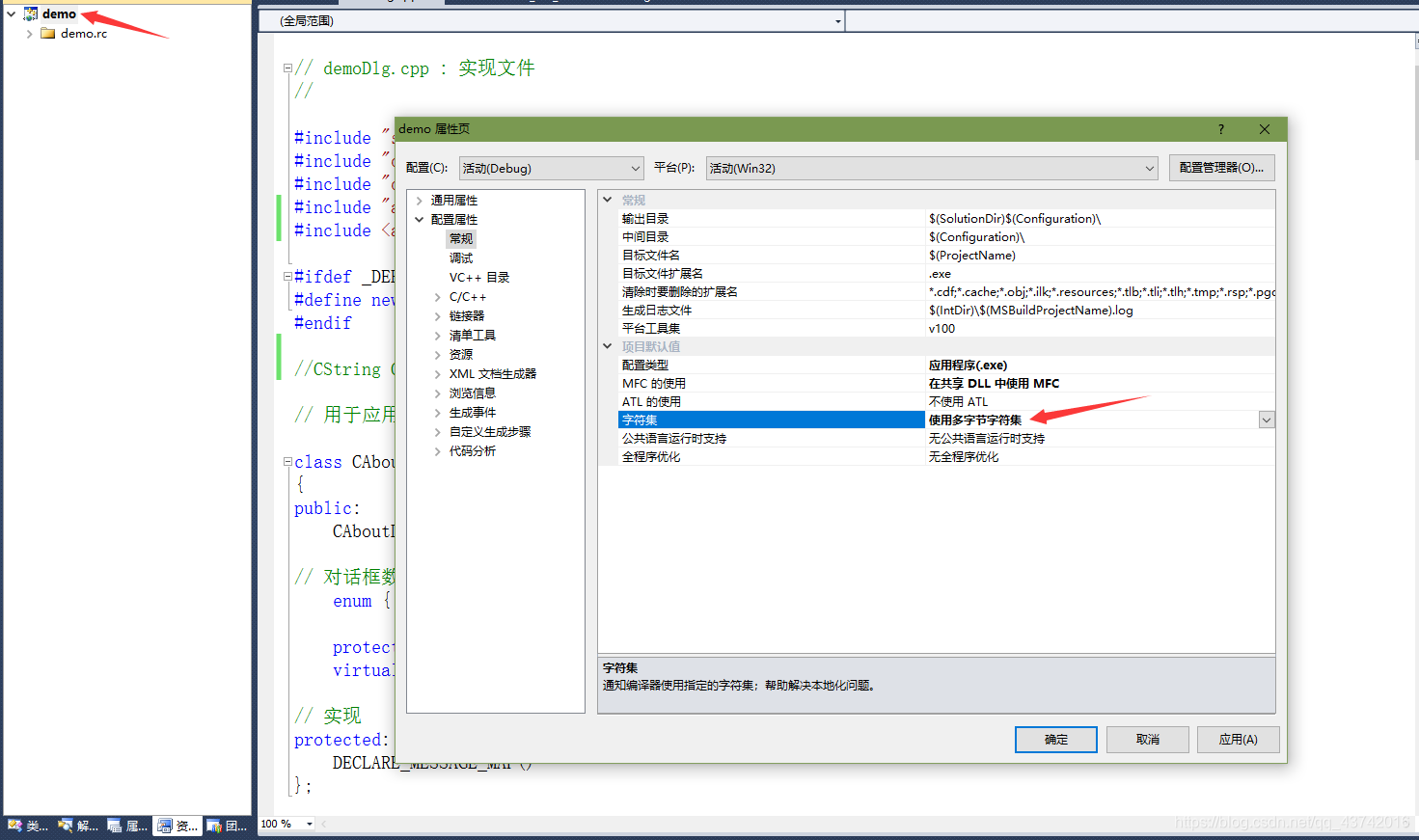Image resolution: width=1419 pixels, height=840 pixels.
Task: Select the MFC 的使用 property row
Action: (x=946, y=384)
